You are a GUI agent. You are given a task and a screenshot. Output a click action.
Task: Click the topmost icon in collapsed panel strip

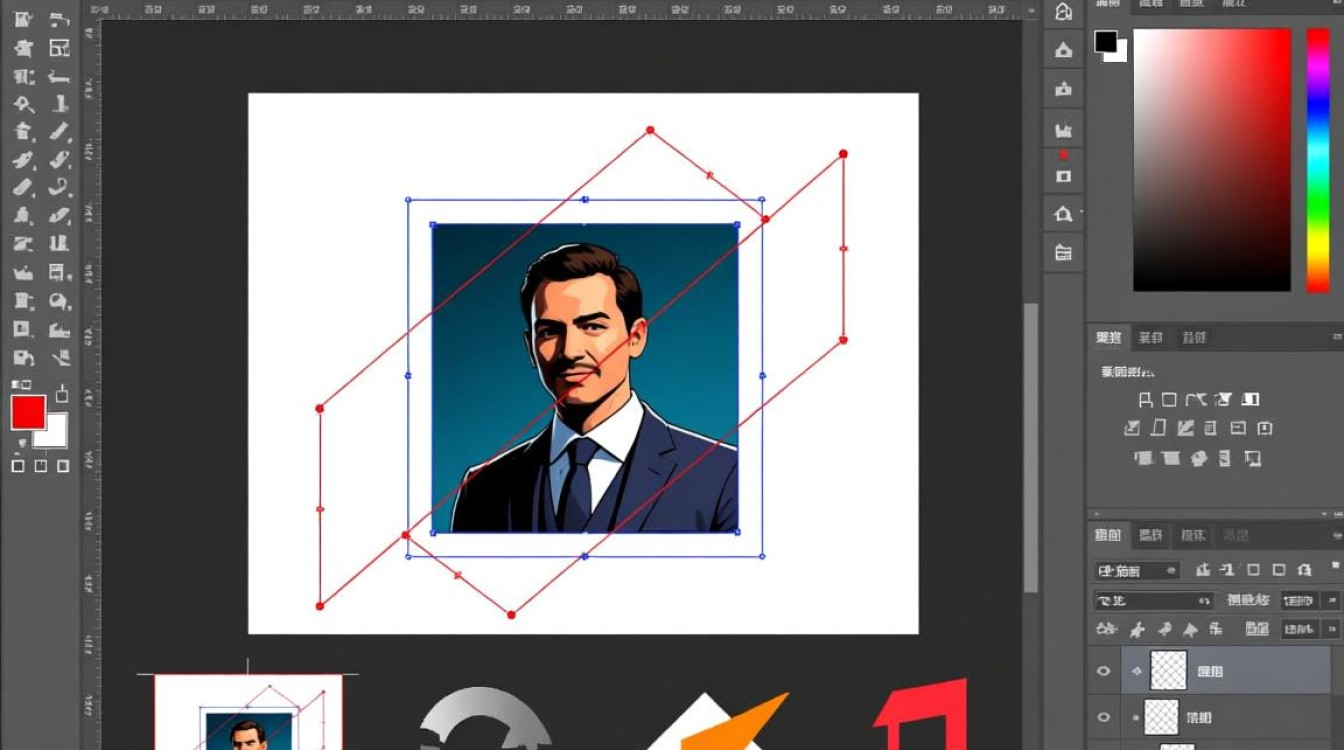coord(1063,13)
